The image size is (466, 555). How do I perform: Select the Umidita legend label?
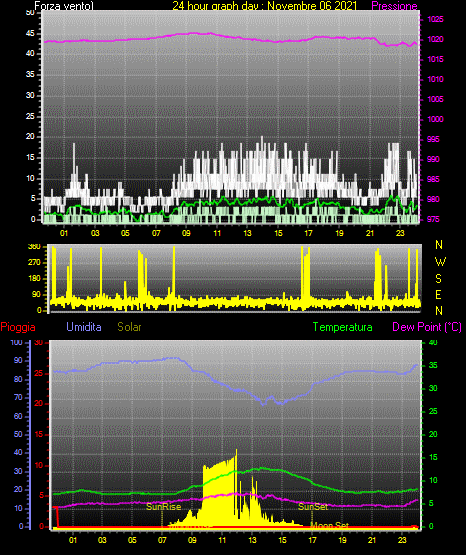click(x=84, y=327)
